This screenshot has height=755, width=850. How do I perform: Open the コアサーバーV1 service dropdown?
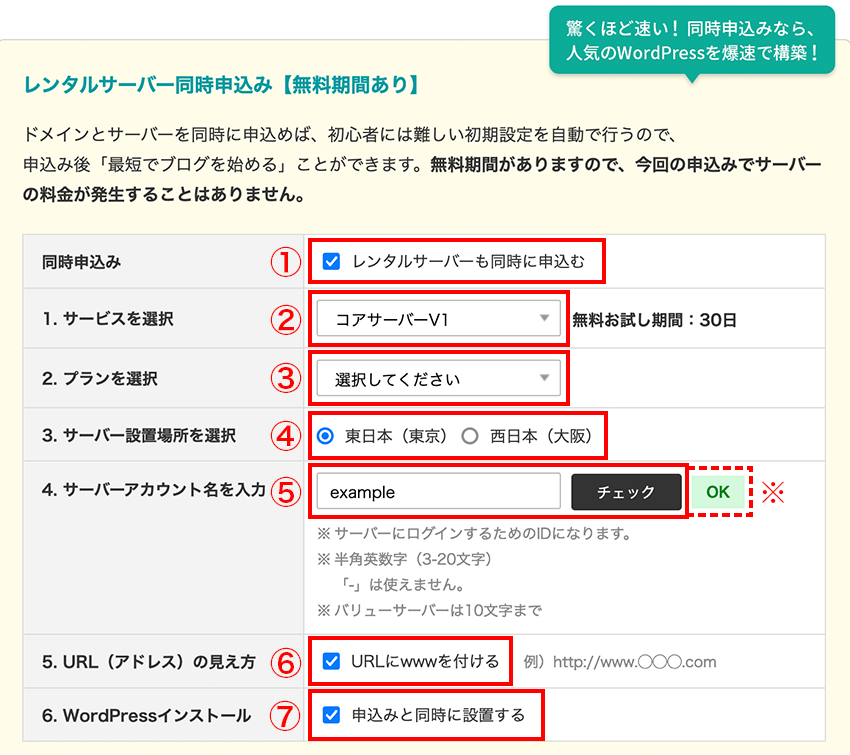pyautogui.click(x=437, y=320)
